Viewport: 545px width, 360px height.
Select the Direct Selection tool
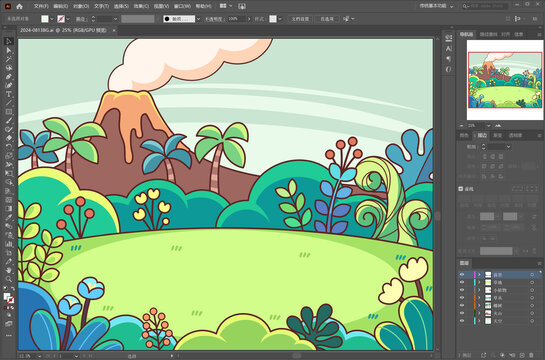coord(9,50)
